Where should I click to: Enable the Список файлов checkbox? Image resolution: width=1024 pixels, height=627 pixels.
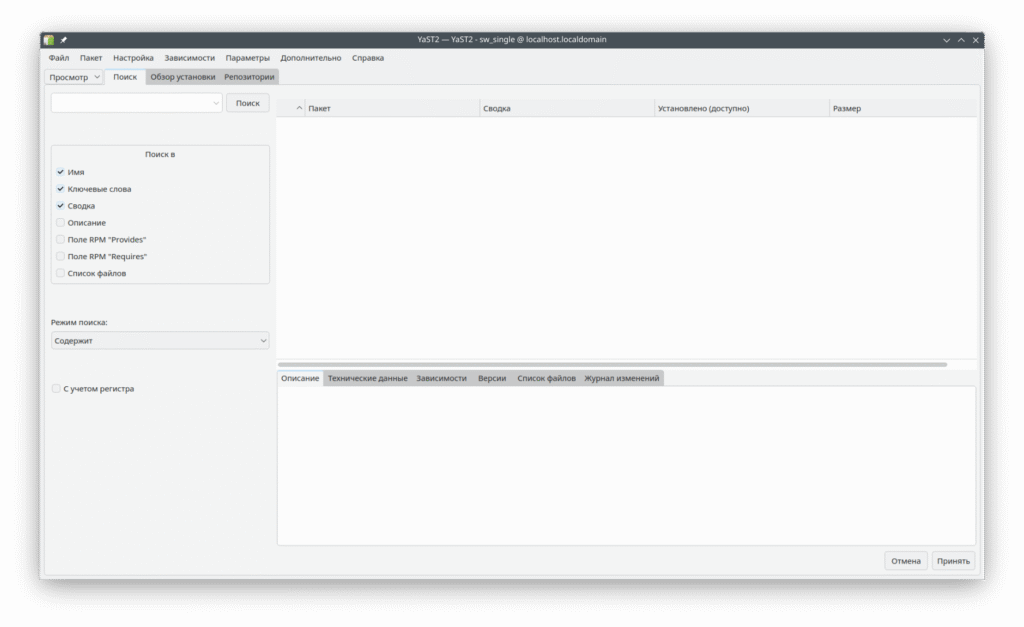[60, 274]
